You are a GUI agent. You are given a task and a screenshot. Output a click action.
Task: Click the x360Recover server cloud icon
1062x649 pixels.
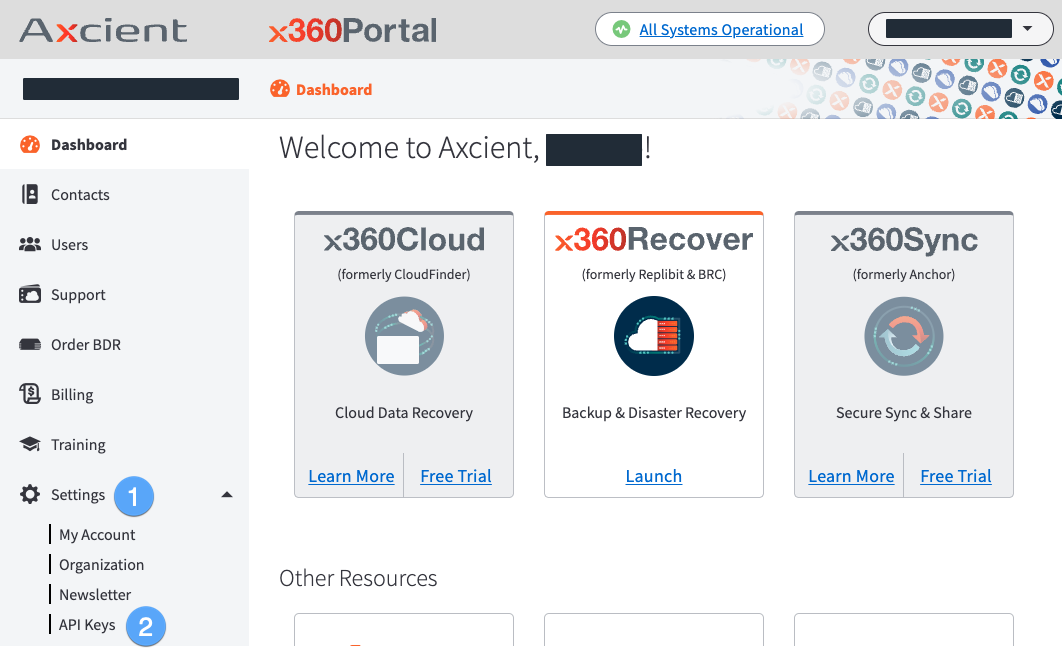coord(654,336)
